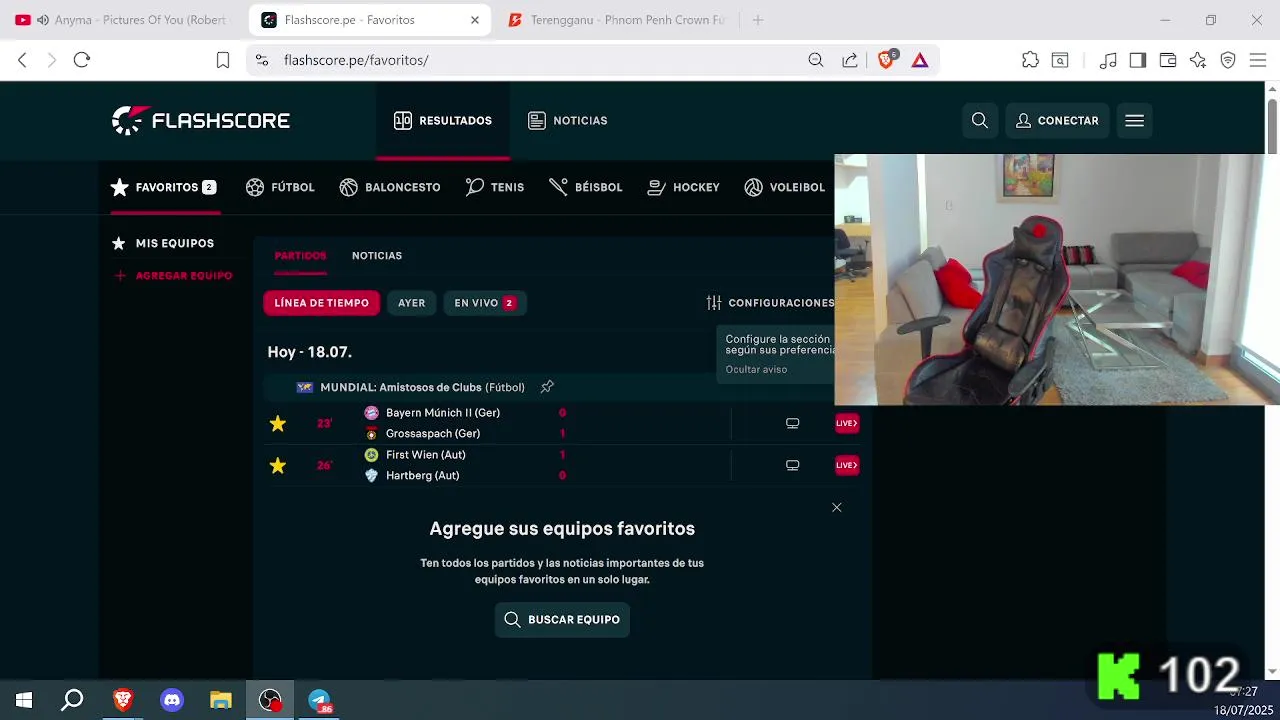Open the Flashscore hamburger menu
Viewport: 1280px width, 720px height.
click(1134, 121)
